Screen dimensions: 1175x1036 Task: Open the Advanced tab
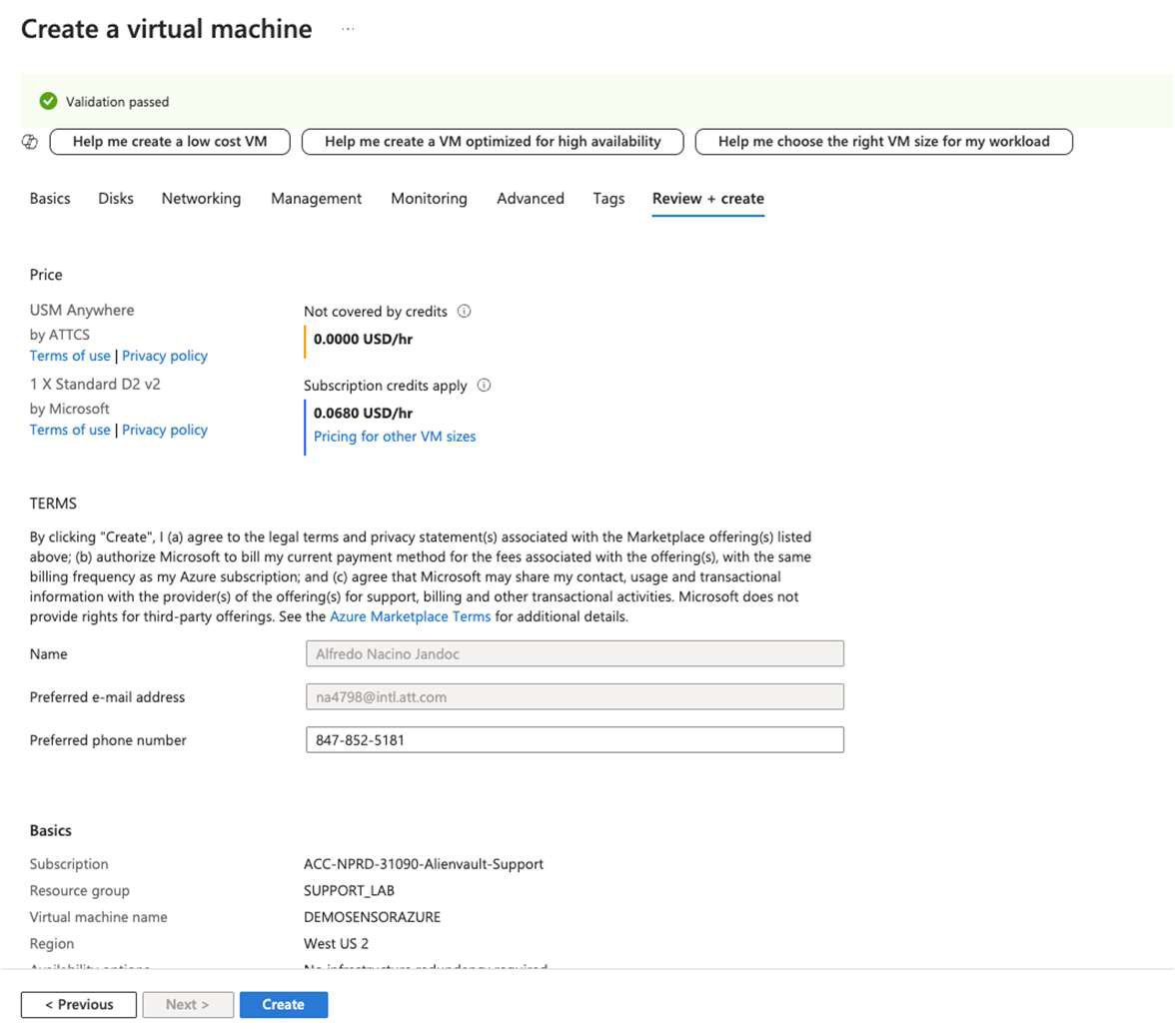coord(530,198)
